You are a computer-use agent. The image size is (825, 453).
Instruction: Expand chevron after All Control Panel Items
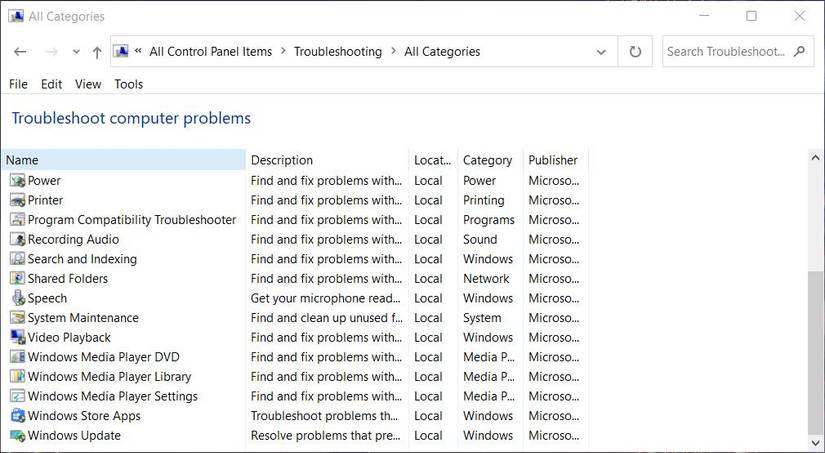click(x=283, y=52)
